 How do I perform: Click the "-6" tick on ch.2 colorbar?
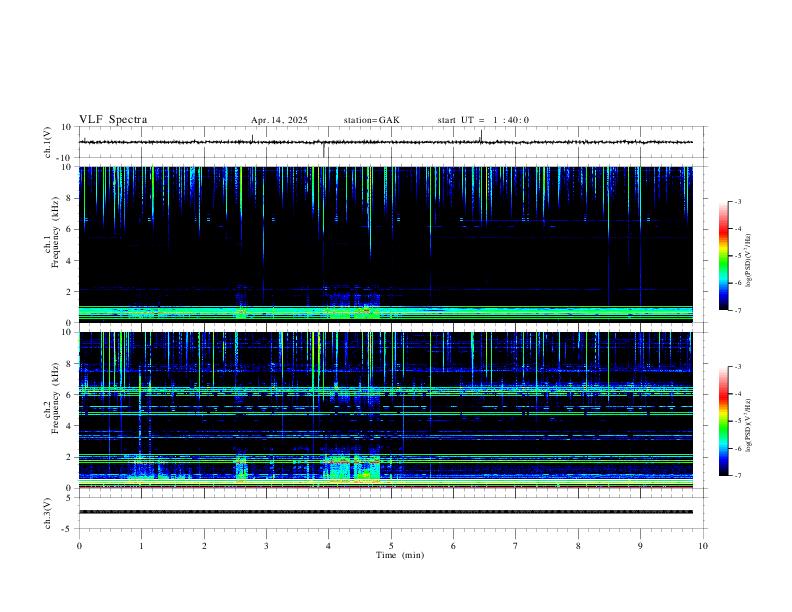click(x=737, y=448)
